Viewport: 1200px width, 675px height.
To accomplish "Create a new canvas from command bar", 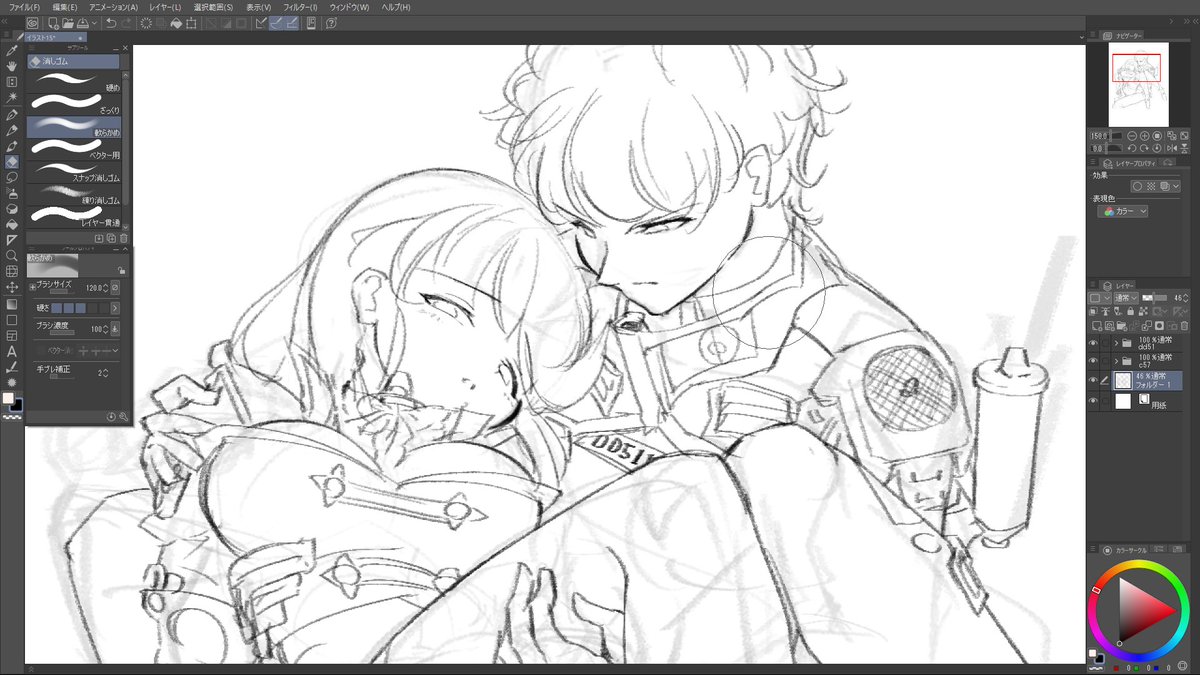I will [53, 23].
